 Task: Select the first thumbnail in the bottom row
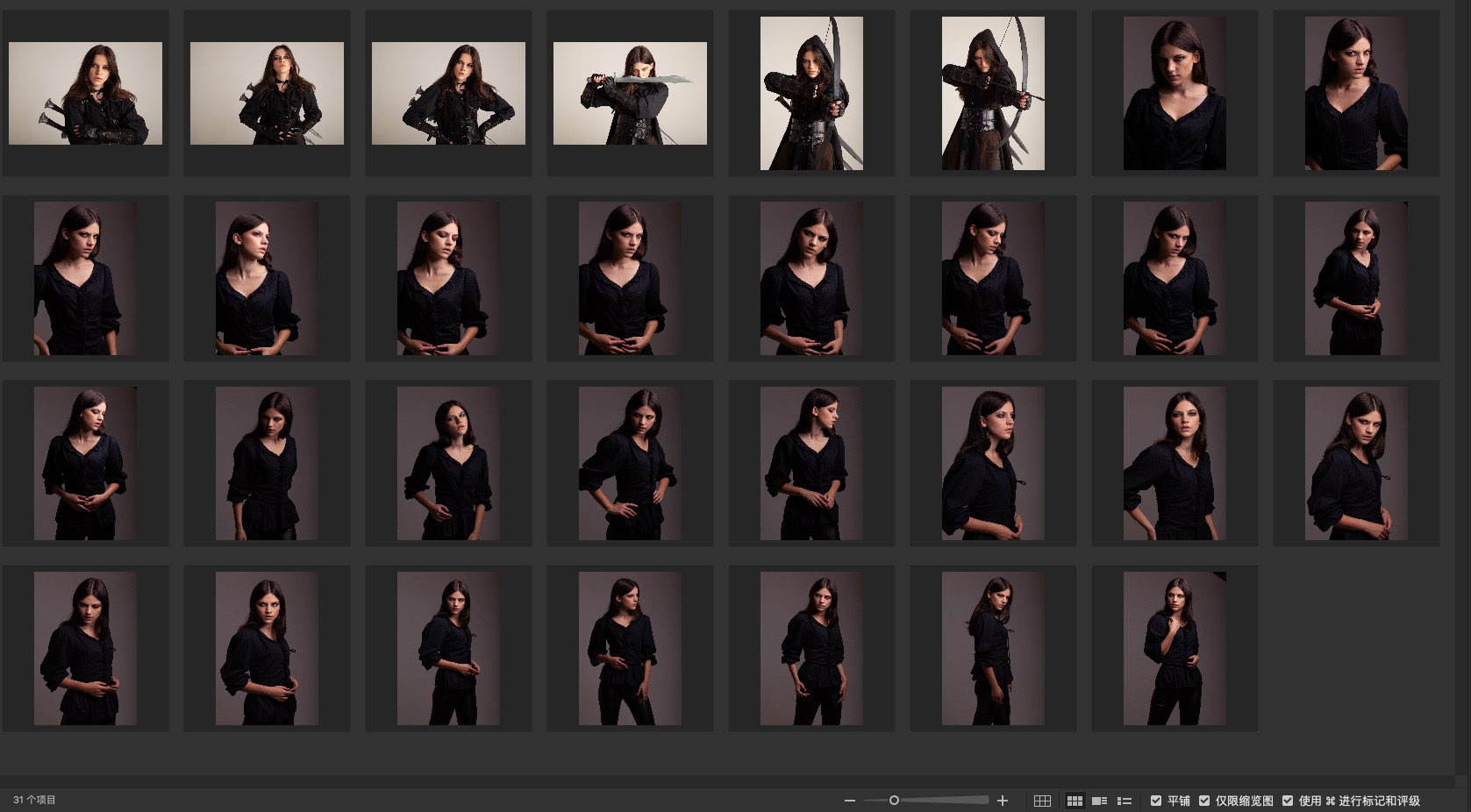85,648
